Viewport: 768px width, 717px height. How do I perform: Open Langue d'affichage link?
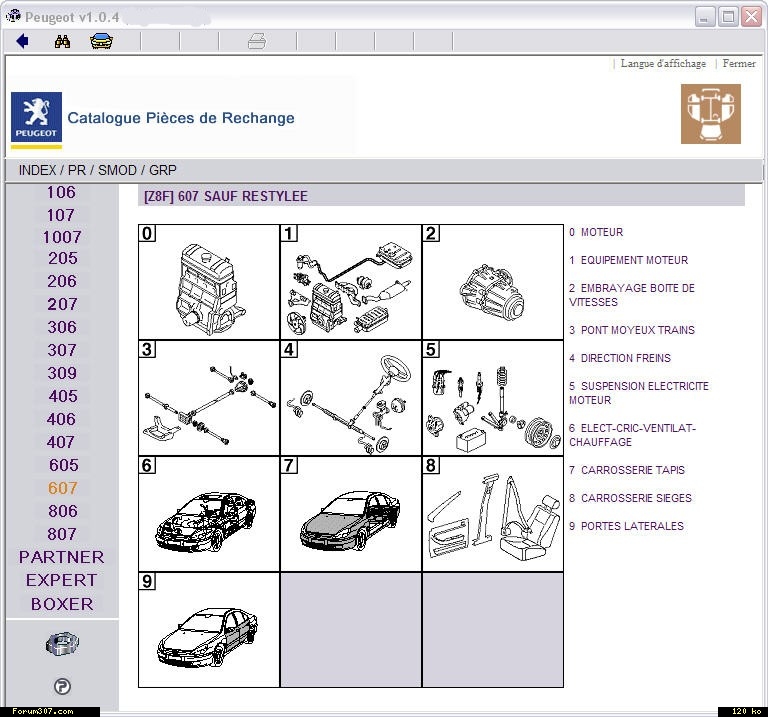663,64
